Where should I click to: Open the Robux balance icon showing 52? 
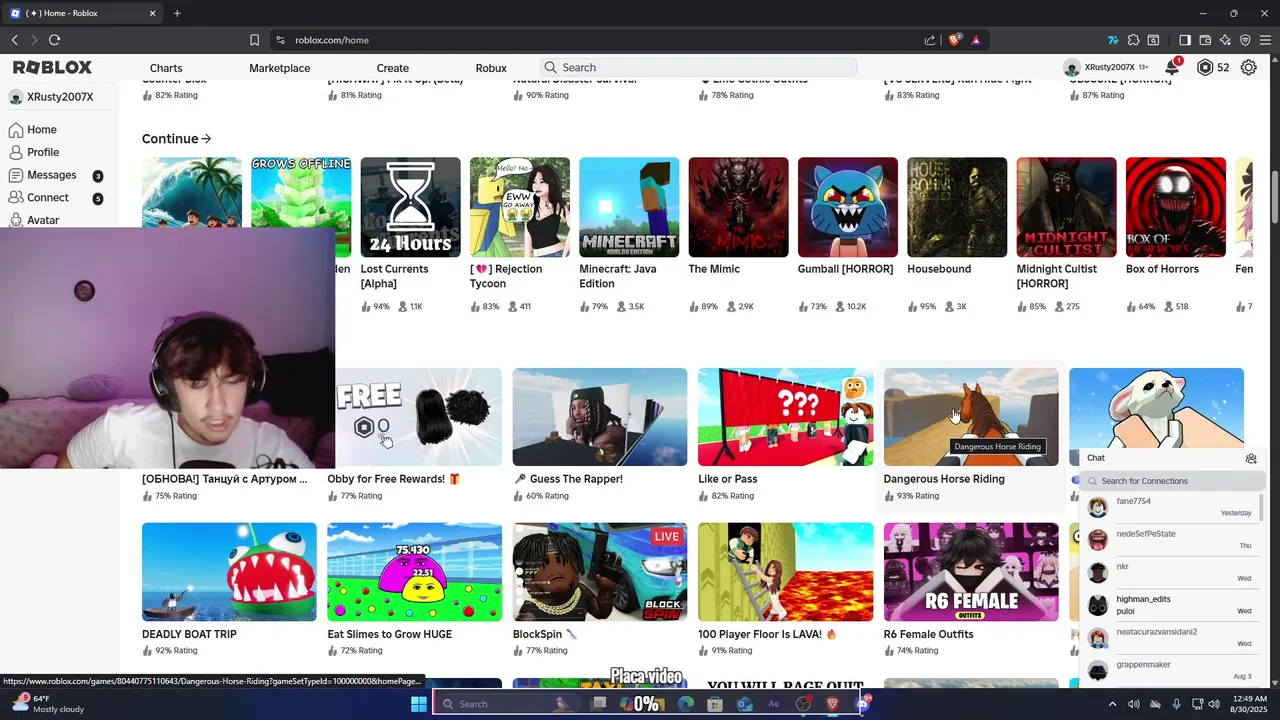point(1205,68)
